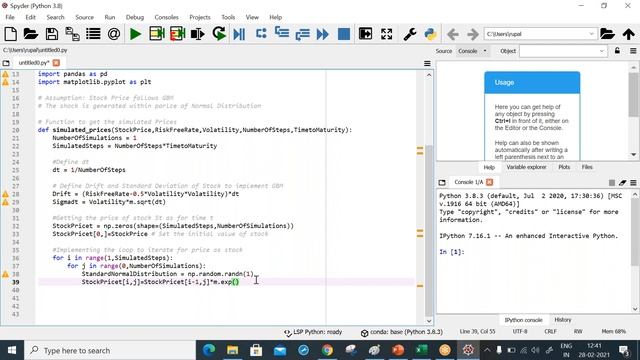Close the Console 1/A tab

point(489,182)
